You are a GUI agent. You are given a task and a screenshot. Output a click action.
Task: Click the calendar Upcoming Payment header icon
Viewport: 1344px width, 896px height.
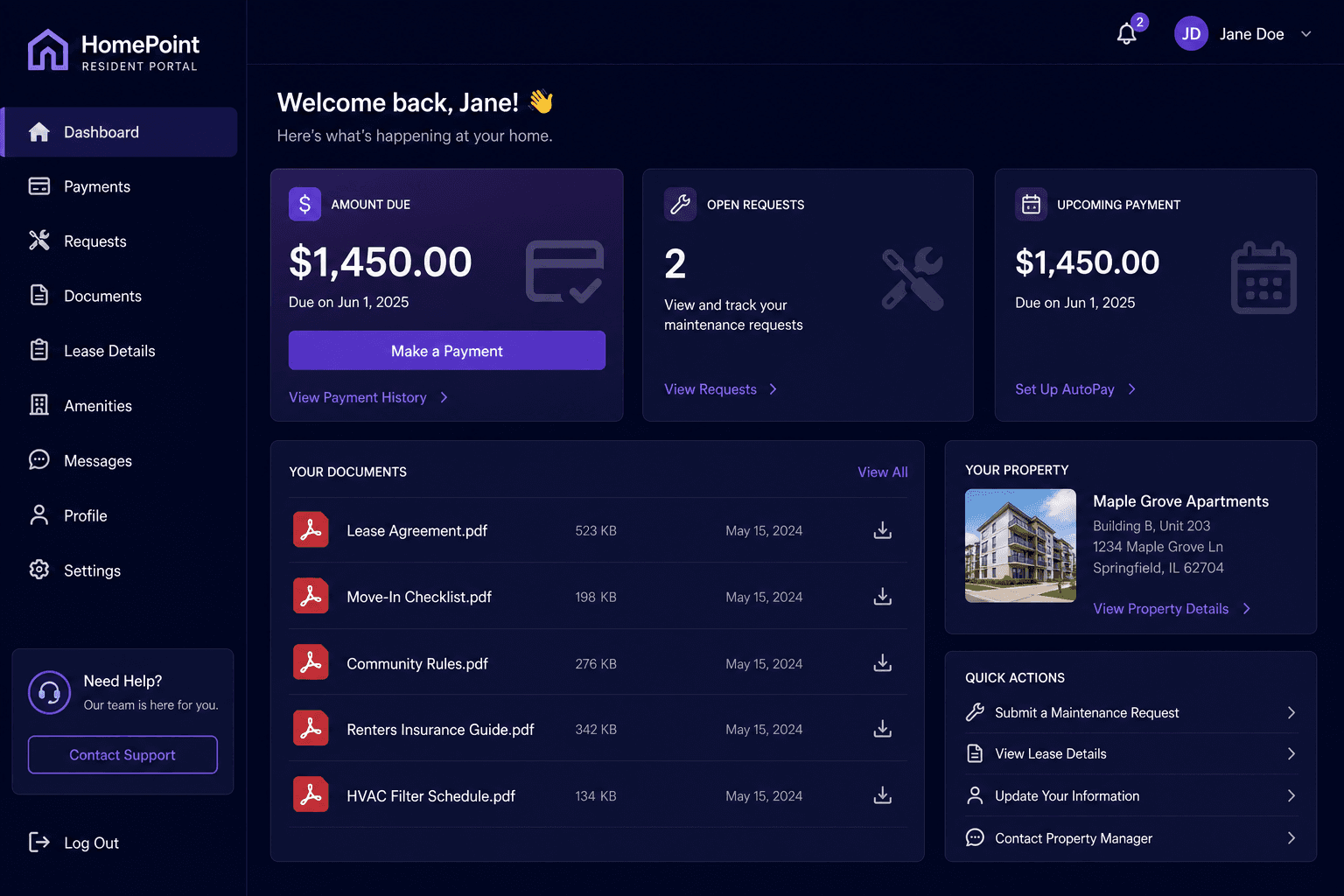point(1031,204)
